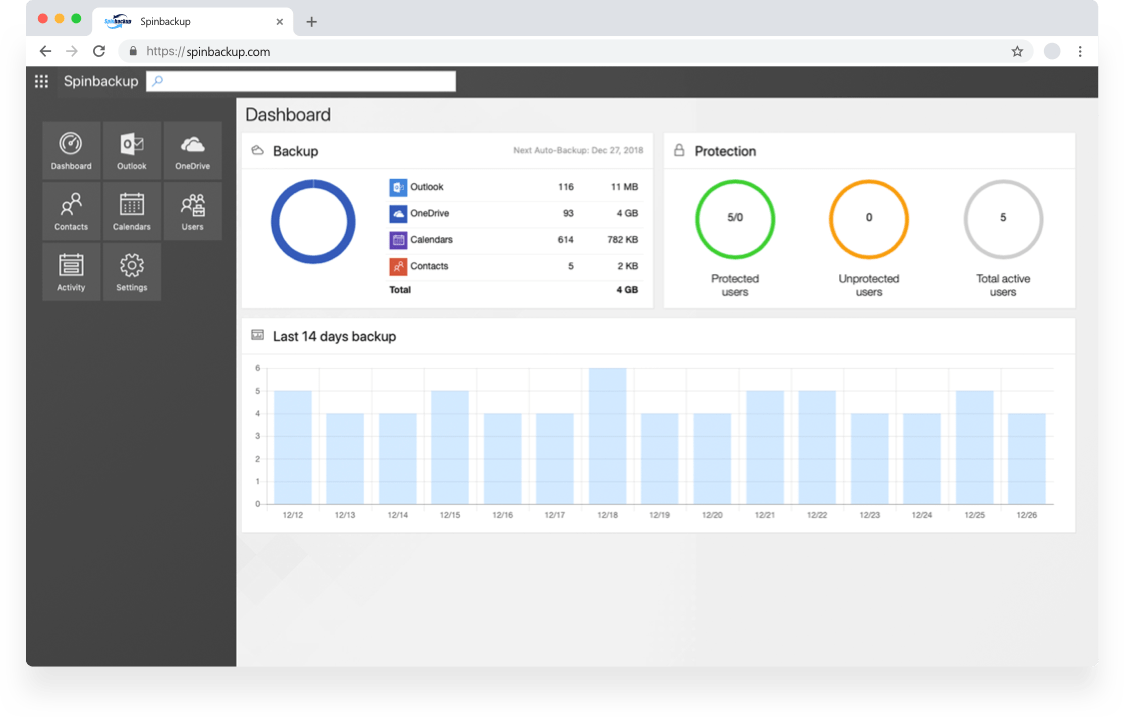
Task: Click the 12/23 date axis label
Action: (870, 515)
